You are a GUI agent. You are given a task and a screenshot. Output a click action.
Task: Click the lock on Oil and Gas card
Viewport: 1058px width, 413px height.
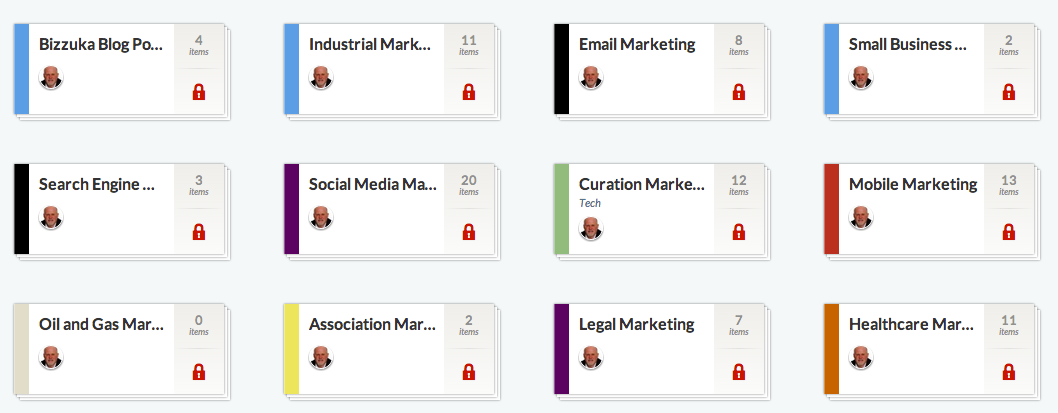(198, 371)
